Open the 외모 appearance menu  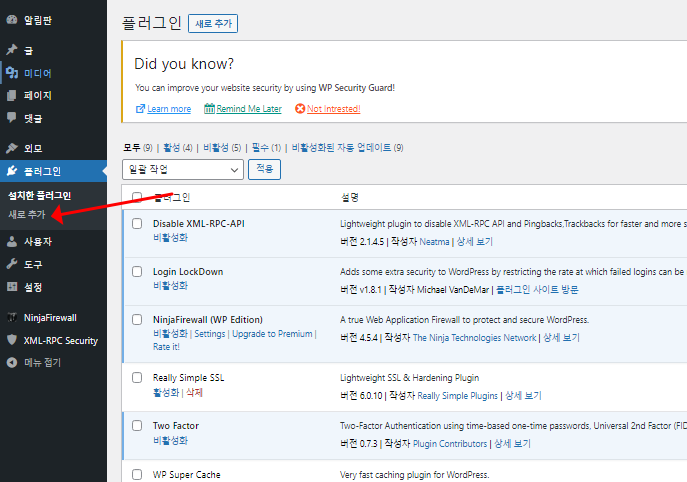tap(33, 148)
